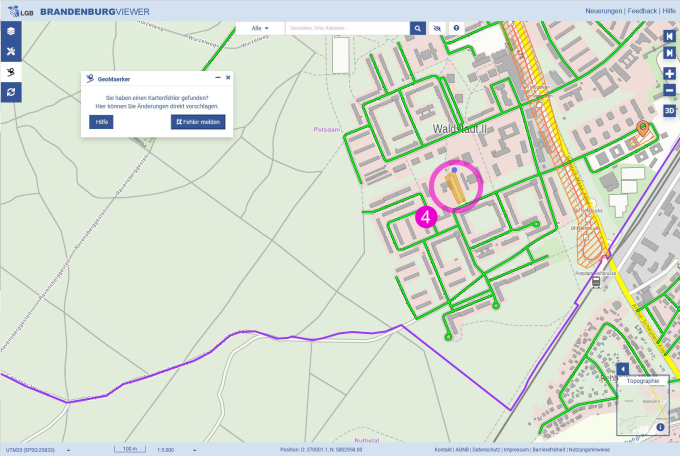Image resolution: width=680 pixels, height=456 pixels.
Task: Click the BRANDENBURGVIEWER title
Action: point(95,12)
